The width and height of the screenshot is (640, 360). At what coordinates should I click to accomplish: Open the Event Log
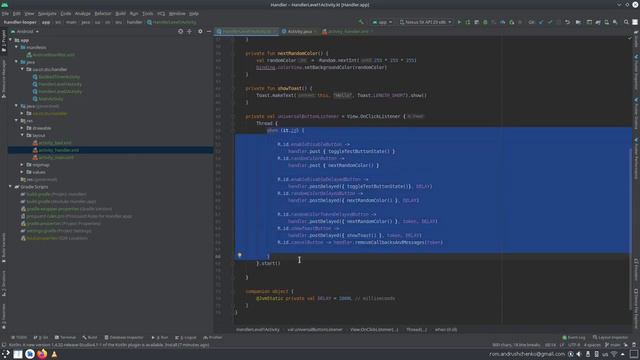pyautogui.click(x=574, y=338)
